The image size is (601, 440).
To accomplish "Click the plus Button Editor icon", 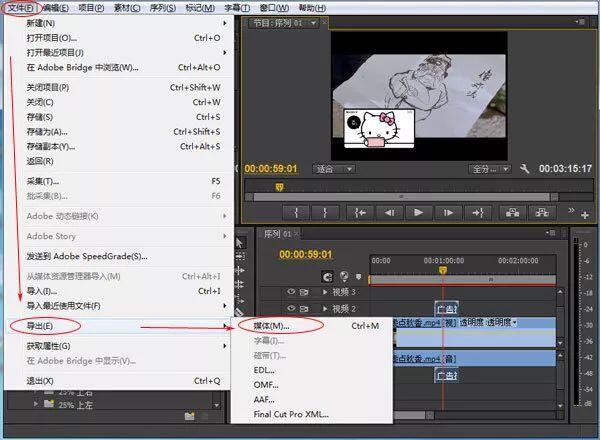I will tap(585, 215).
